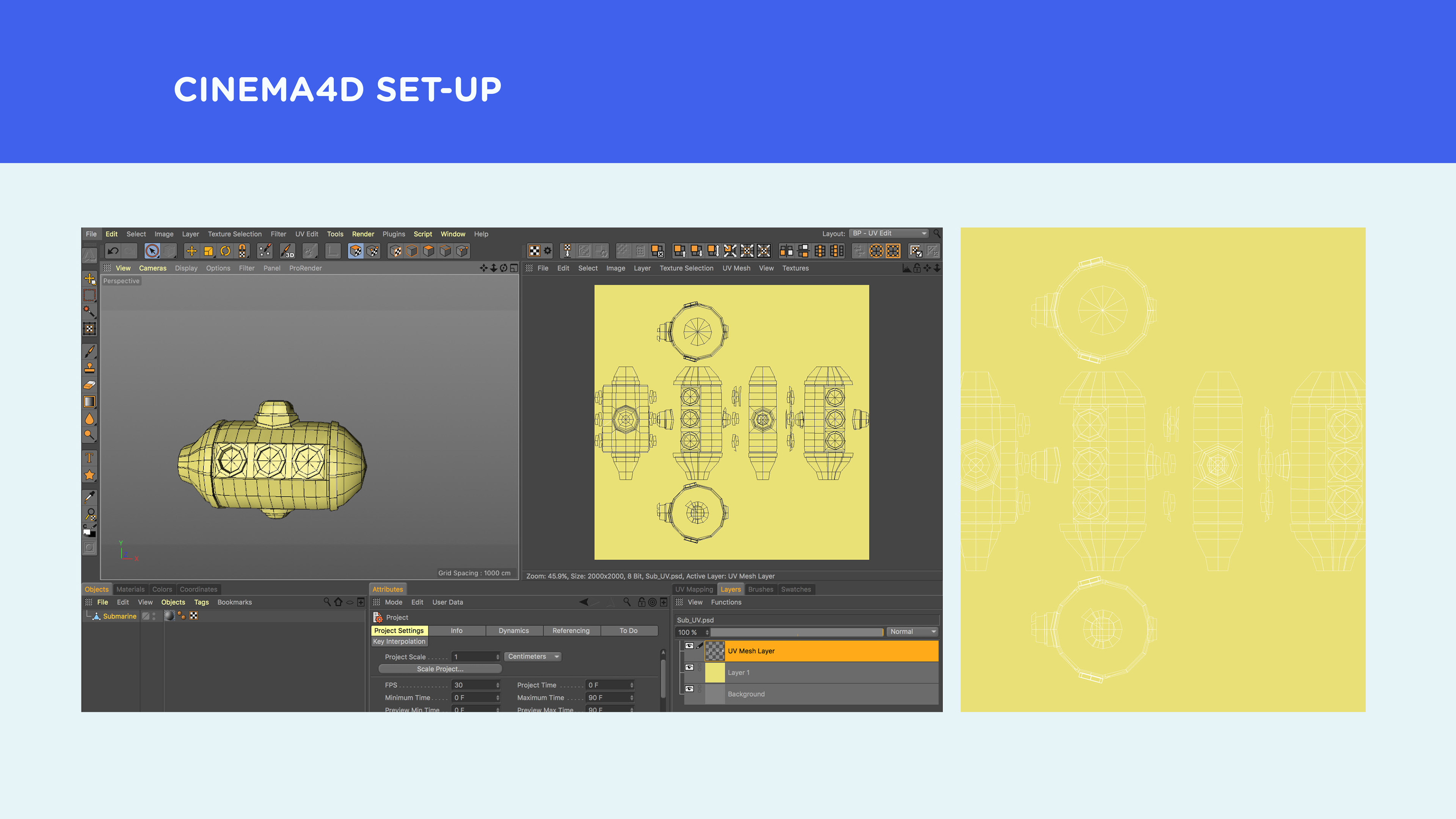The image size is (1456, 819).
Task: Open the Normal blend mode dropdown
Action: pos(912,632)
